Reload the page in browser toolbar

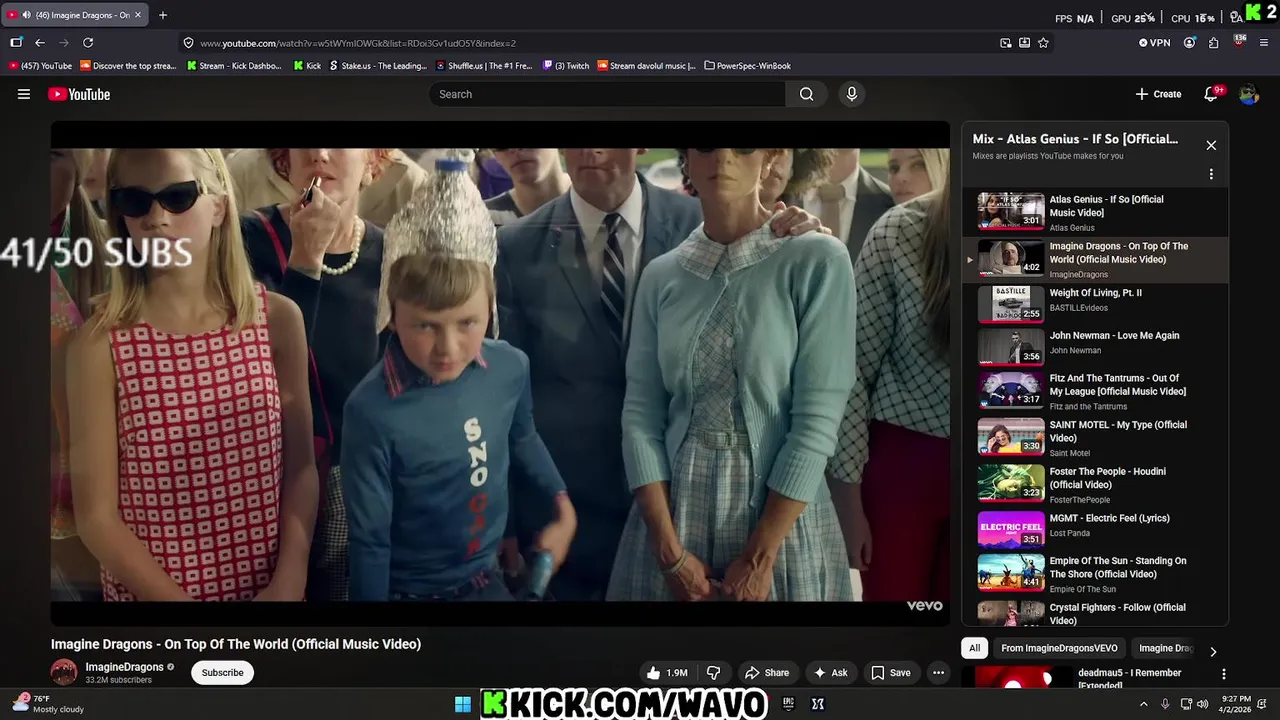click(88, 43)
